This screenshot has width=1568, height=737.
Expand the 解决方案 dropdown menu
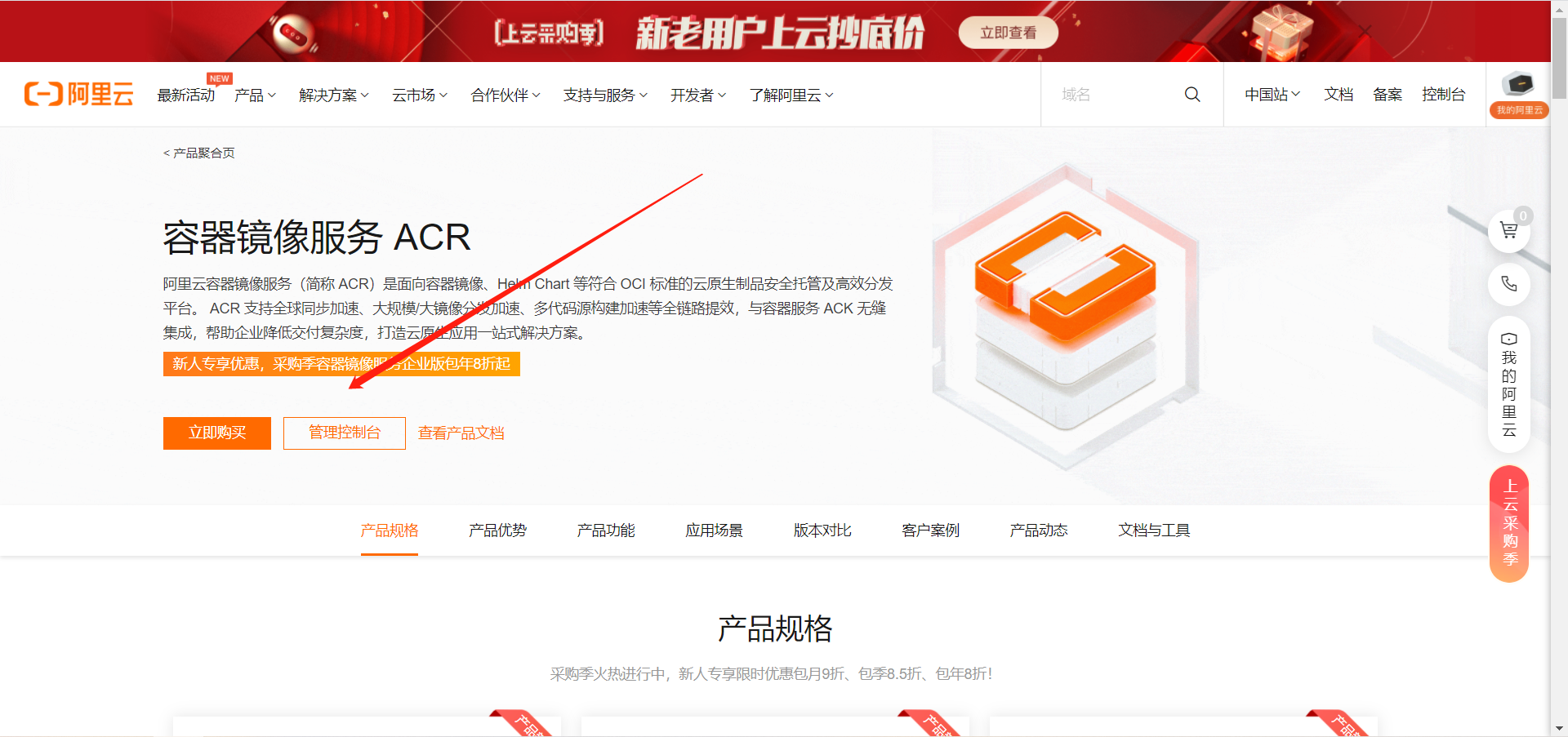333,95
